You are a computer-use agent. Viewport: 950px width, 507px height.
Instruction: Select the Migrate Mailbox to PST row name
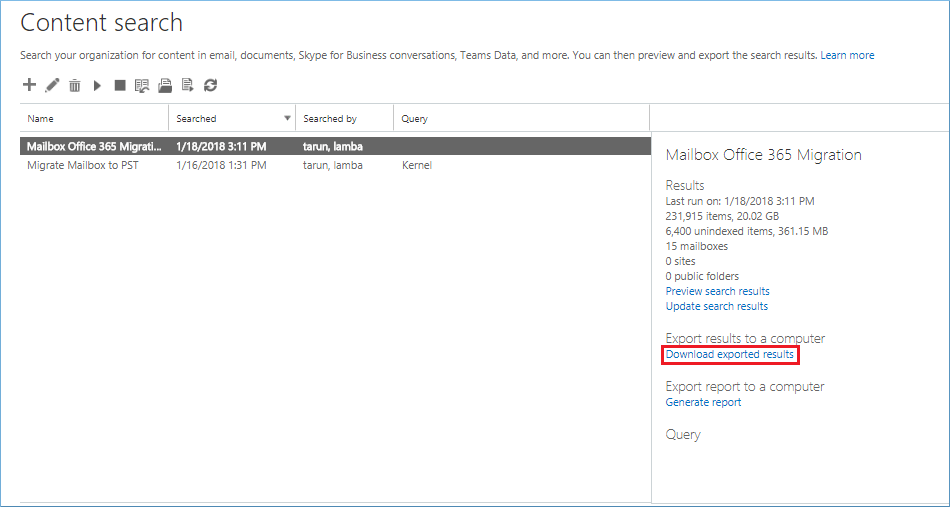pyautogui.click(x=83, y=165)
